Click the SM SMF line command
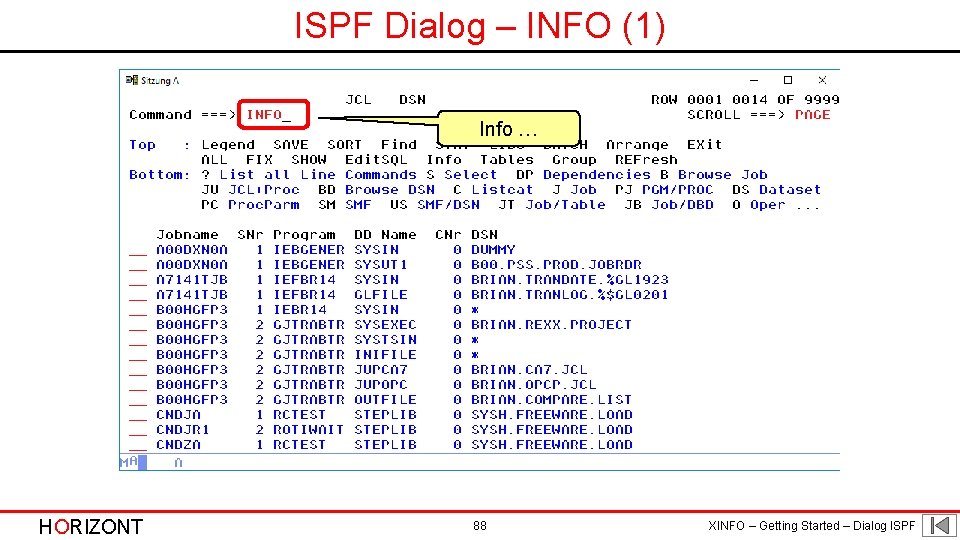Image resolution: width=960 pixels, height=540 pixels. pos(345,205)
